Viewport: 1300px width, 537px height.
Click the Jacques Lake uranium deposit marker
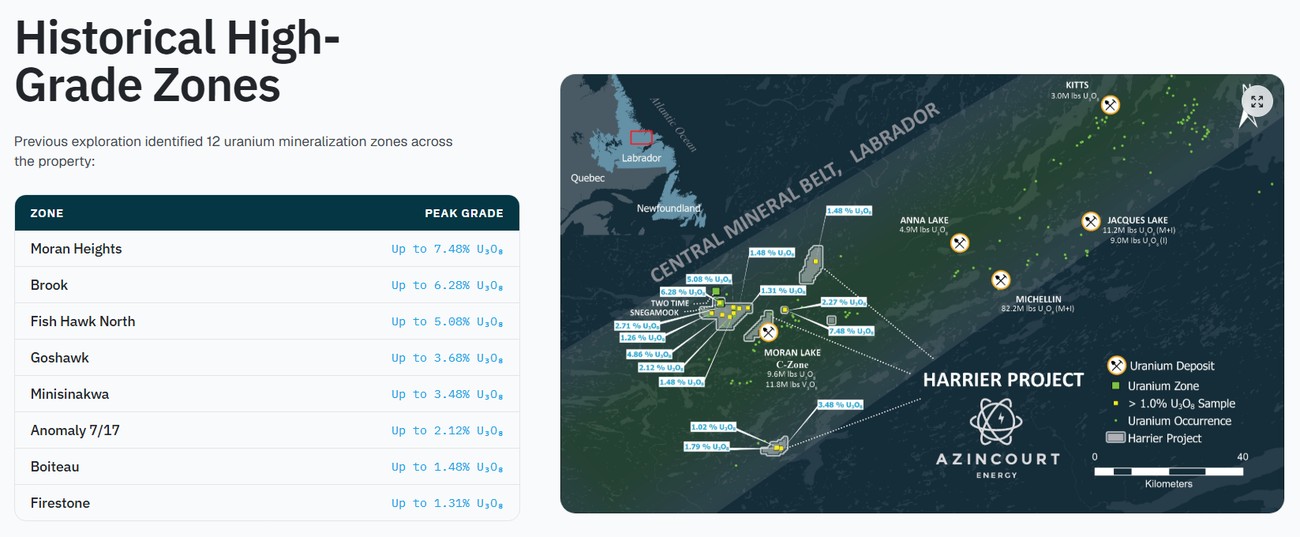[1090, 222]
